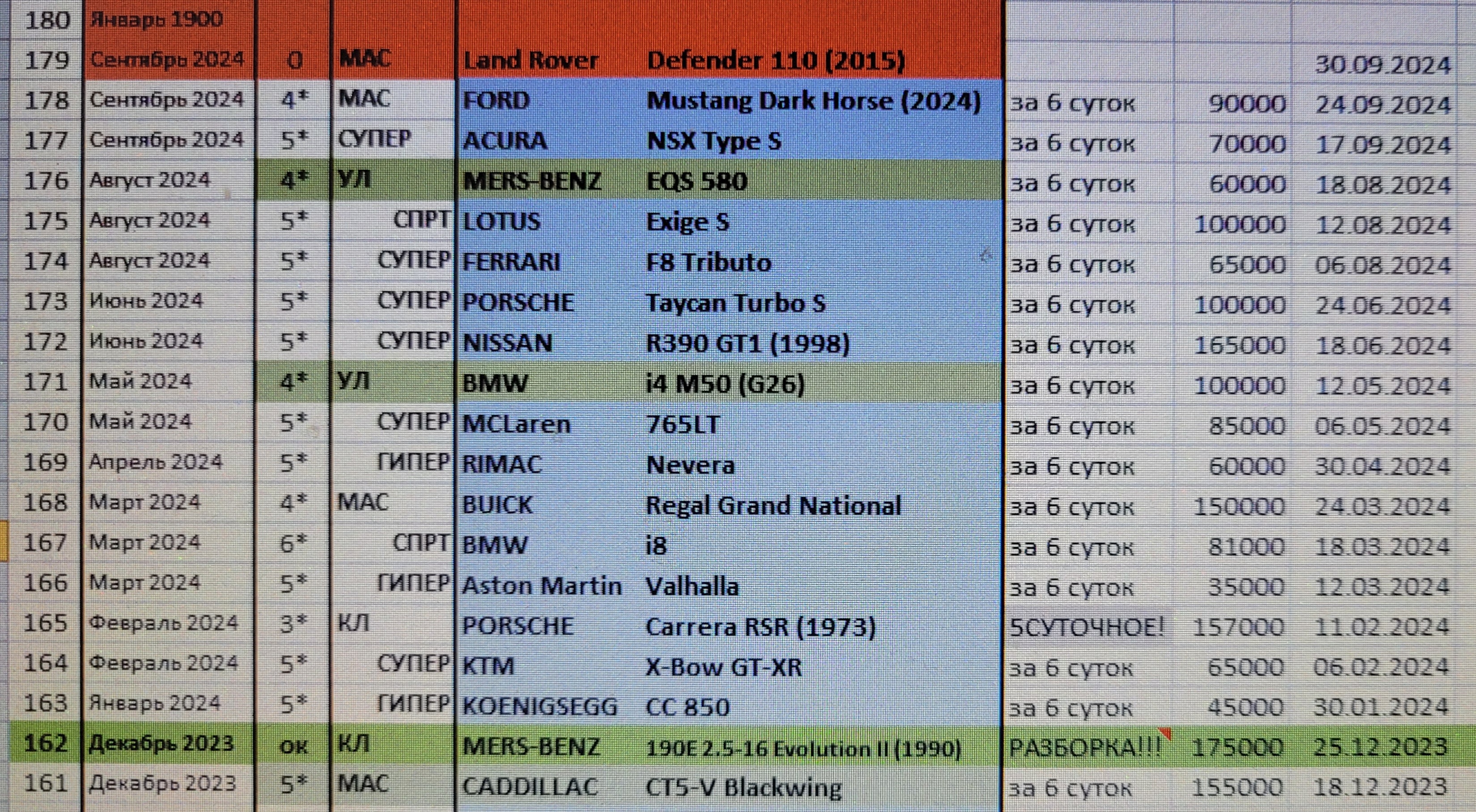
Task: Select 'R390 GT1 (1998)' cell
Action: click(823, 343)
